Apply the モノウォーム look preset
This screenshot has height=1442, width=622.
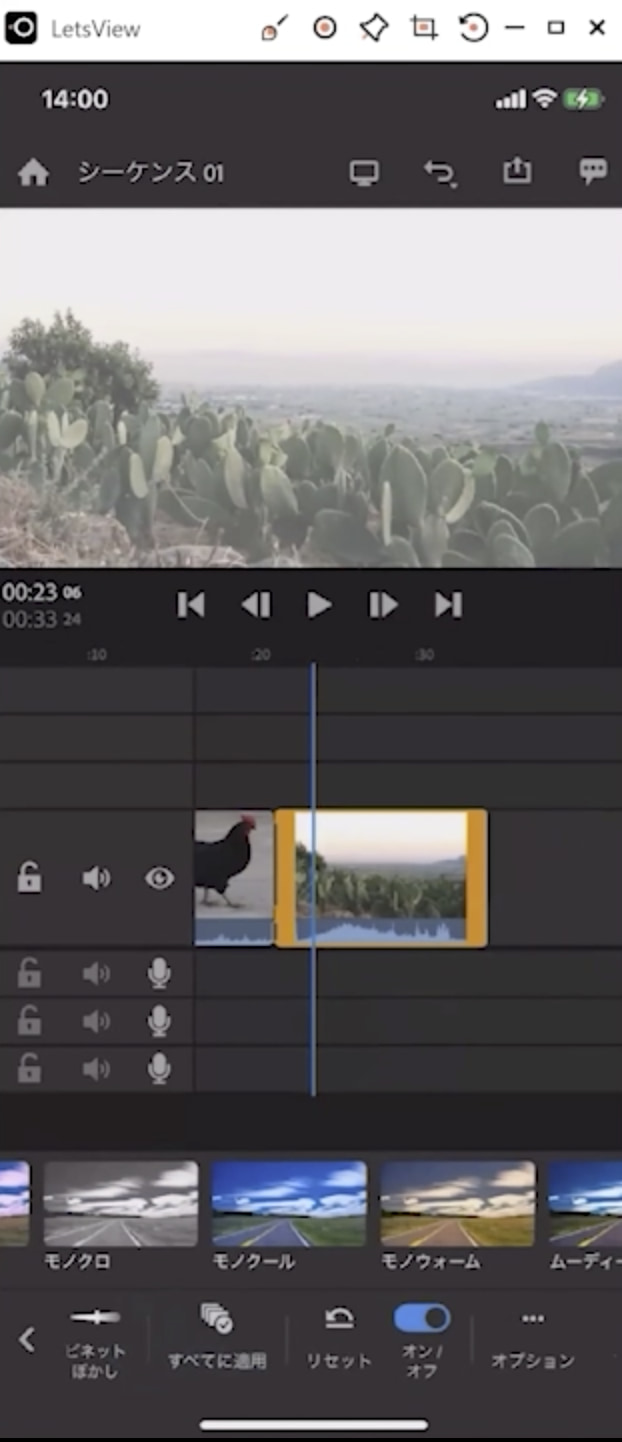click(458, 1203)
